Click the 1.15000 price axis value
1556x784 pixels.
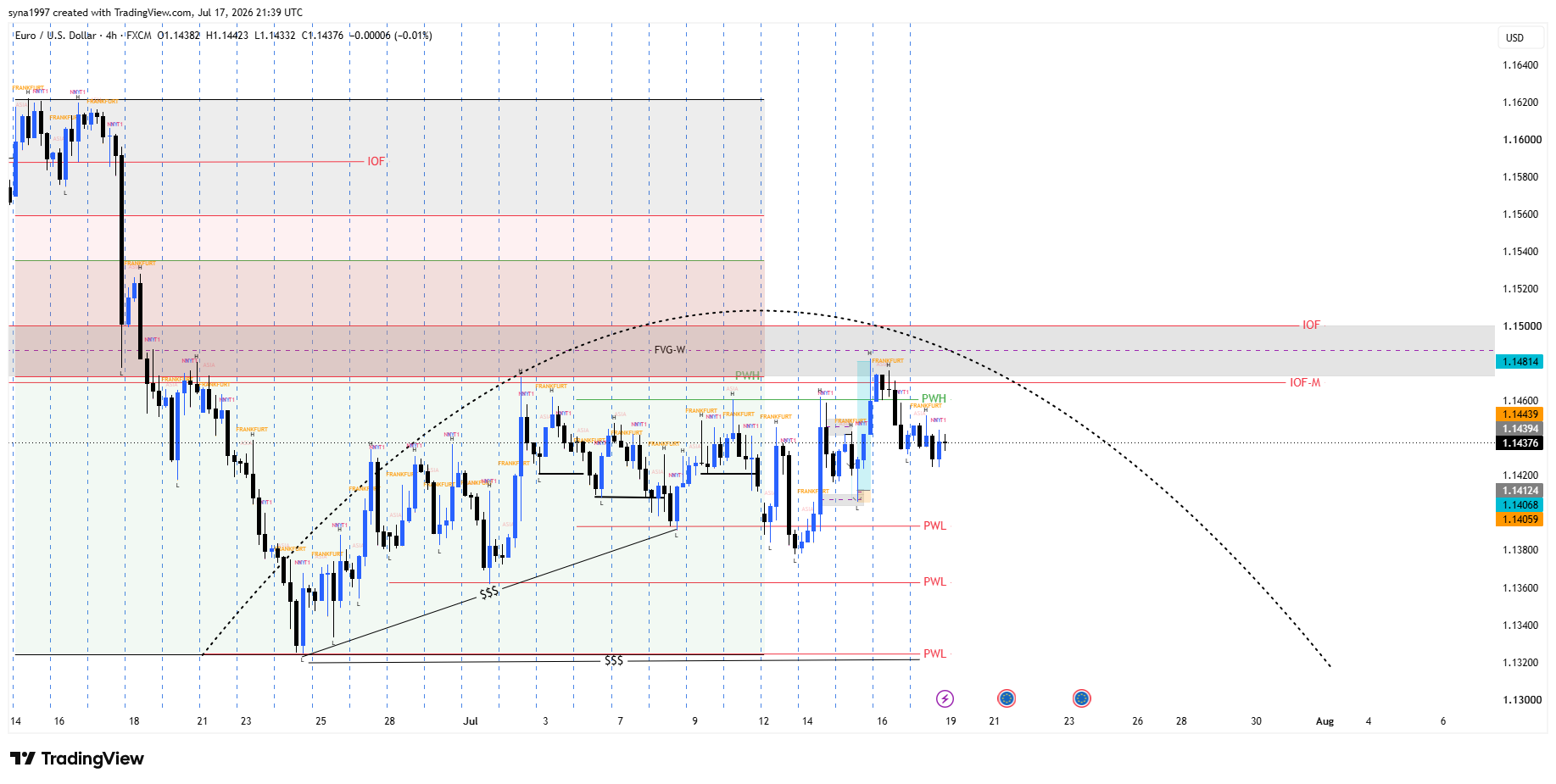coord(1520,326)
